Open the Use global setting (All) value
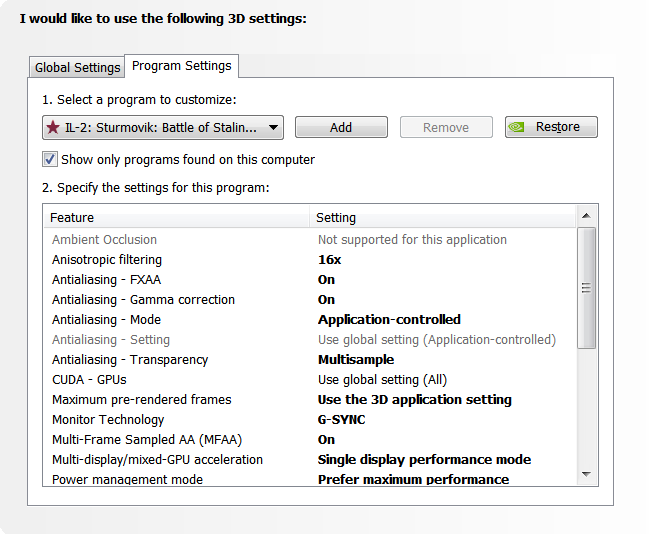This screenshot has height=534, width=649. (x=382, y=380)
